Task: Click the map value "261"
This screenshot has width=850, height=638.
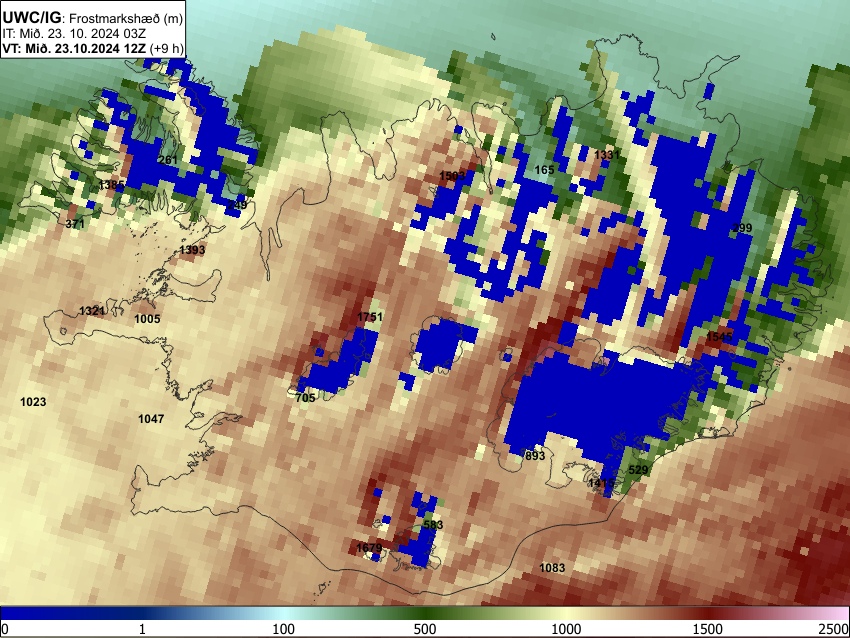Action: click(169, 159)
